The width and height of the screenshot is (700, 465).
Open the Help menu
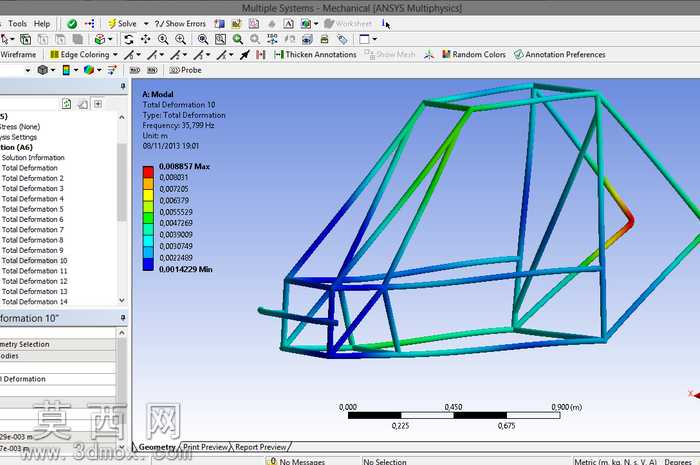tap(42, 24)
